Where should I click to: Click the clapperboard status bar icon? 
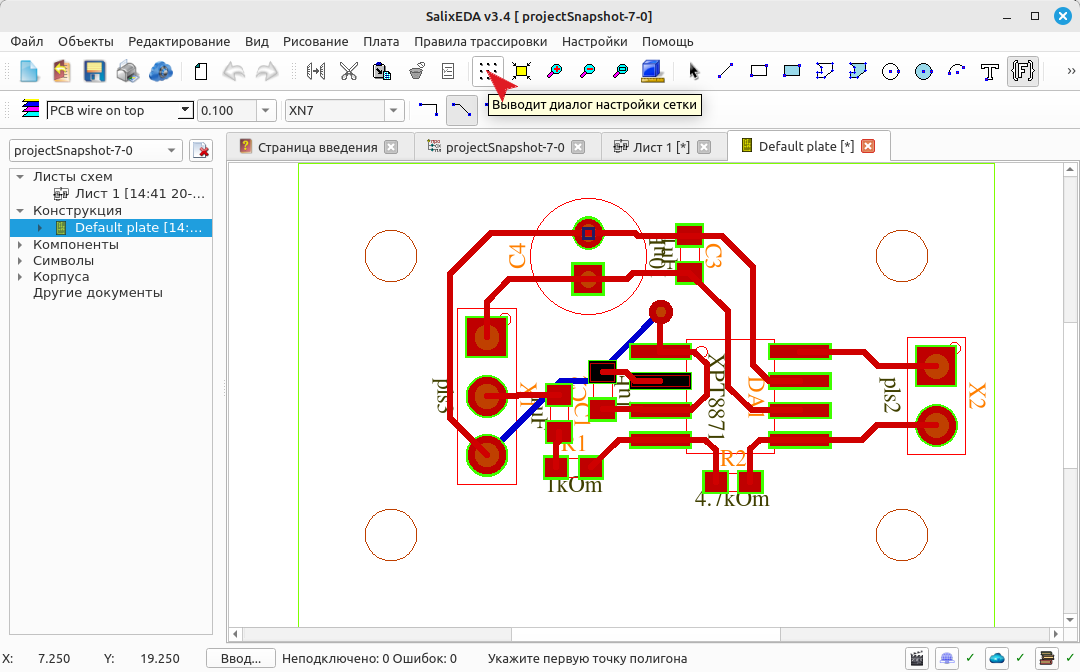click(x=917, y=658)
